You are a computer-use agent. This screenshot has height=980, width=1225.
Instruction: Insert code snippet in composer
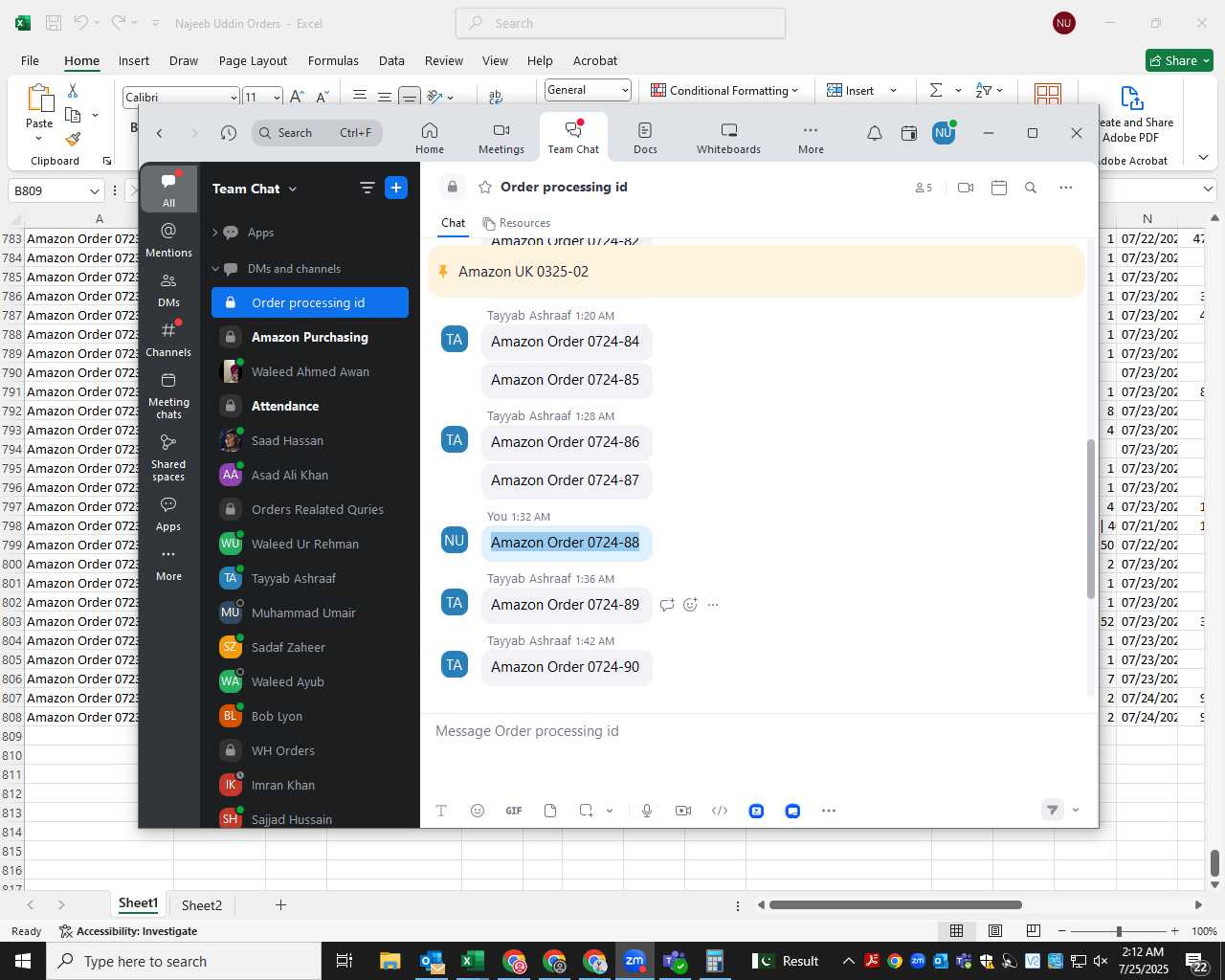tap(720, 811)
